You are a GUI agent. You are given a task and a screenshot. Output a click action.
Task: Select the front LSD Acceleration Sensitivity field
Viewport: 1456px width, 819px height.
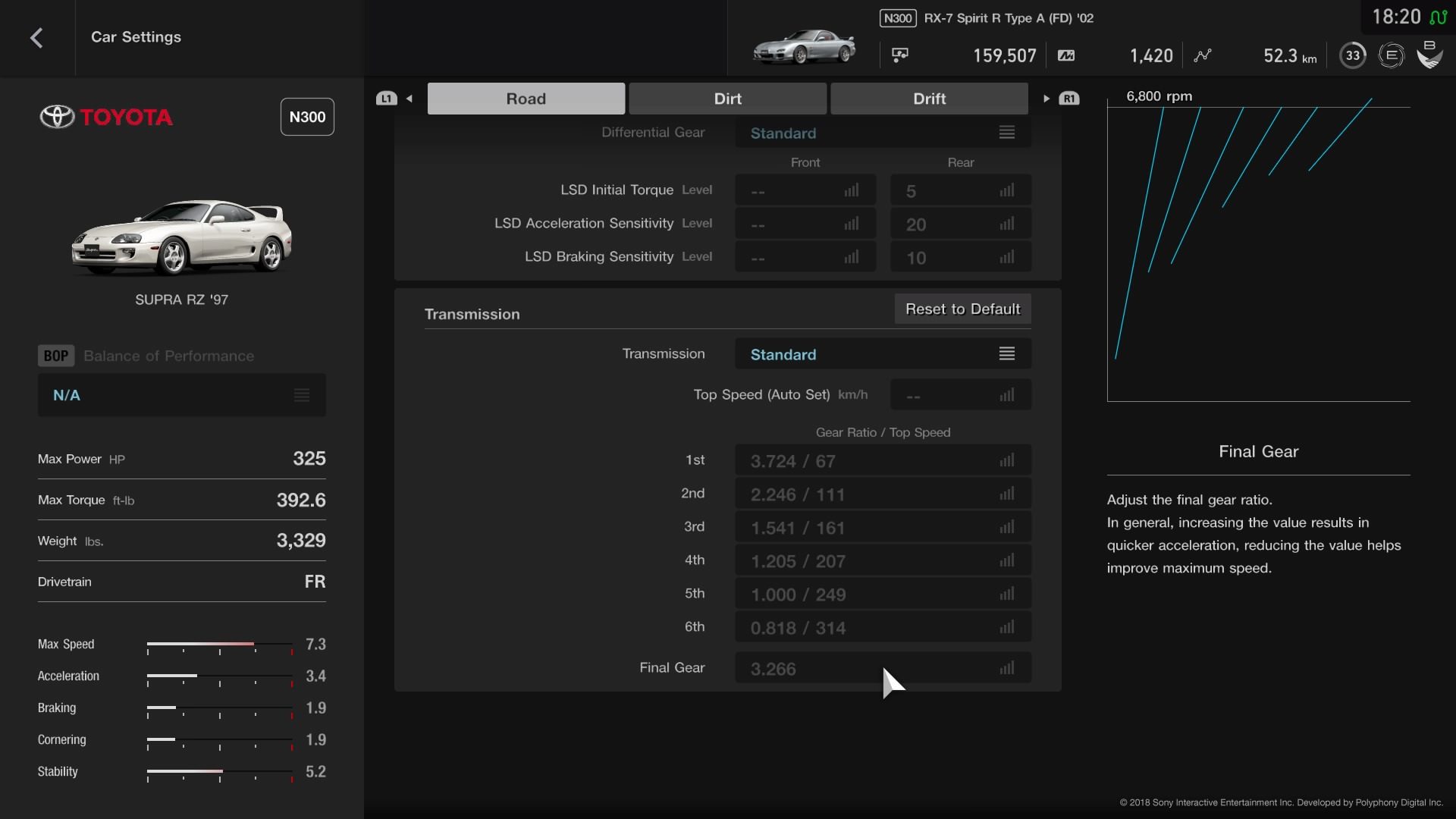[x=805, y=224]
